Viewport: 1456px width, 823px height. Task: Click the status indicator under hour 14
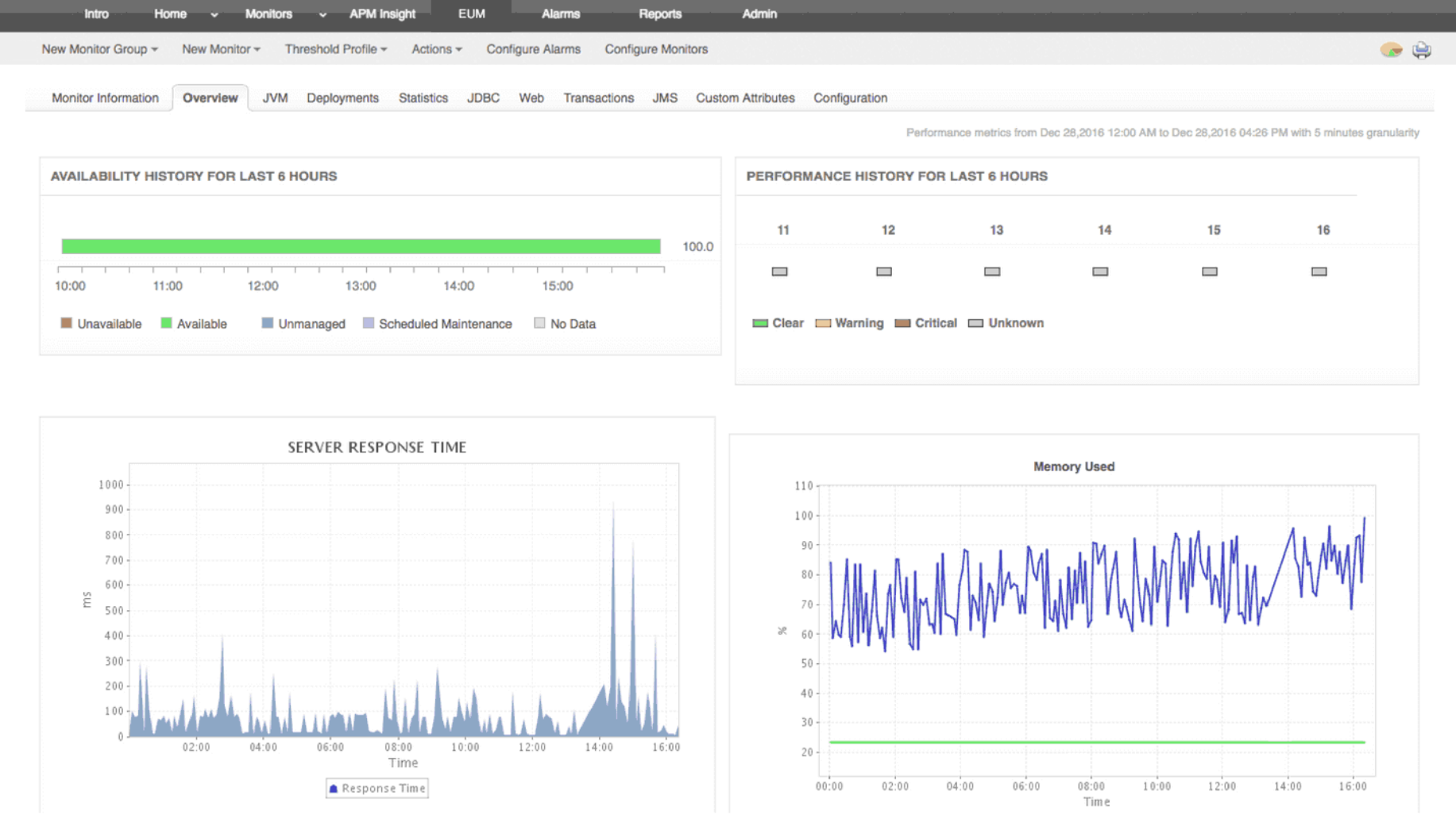pos(1099,272)
